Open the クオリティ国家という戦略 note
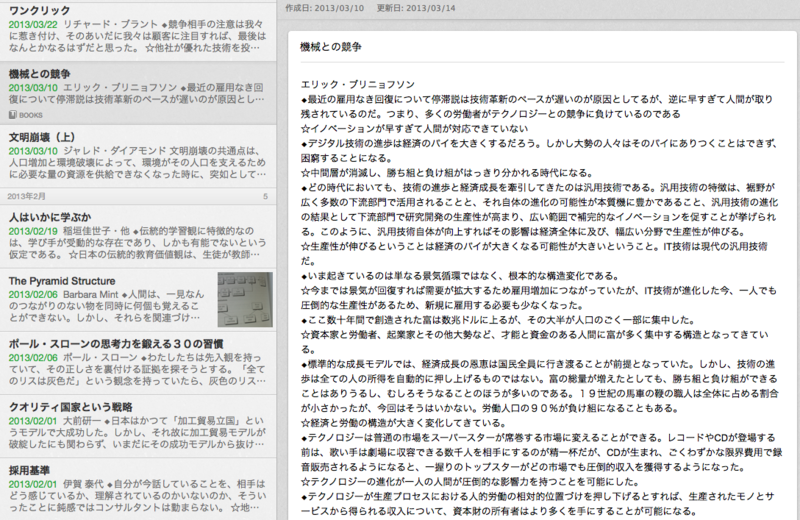 point(138,427)
